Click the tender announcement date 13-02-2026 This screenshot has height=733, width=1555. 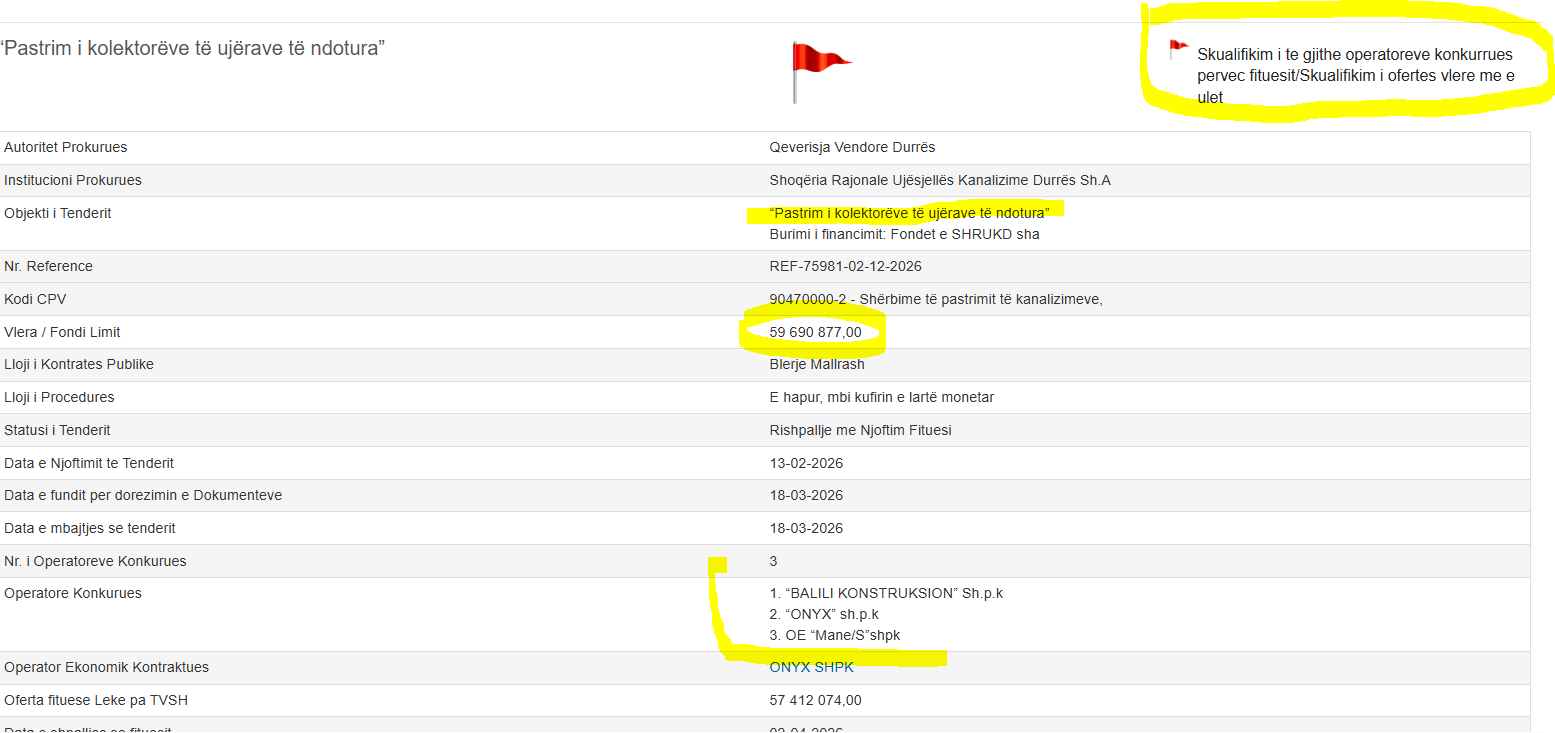(x=806, y=463)
